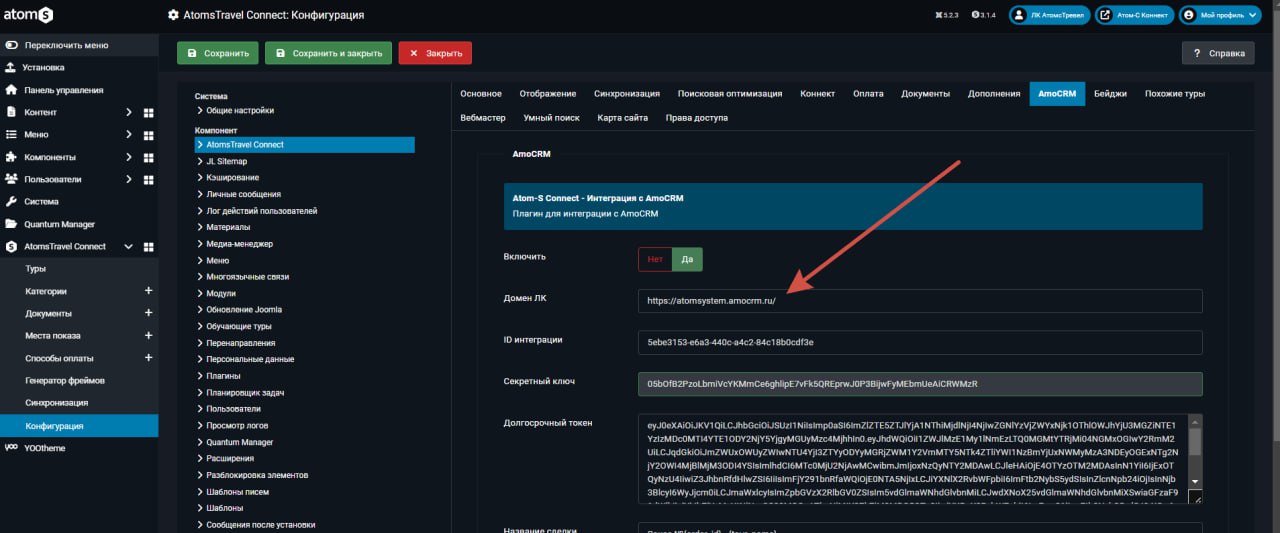Open the Мой профиль dropdown

tap(1219, 15)
